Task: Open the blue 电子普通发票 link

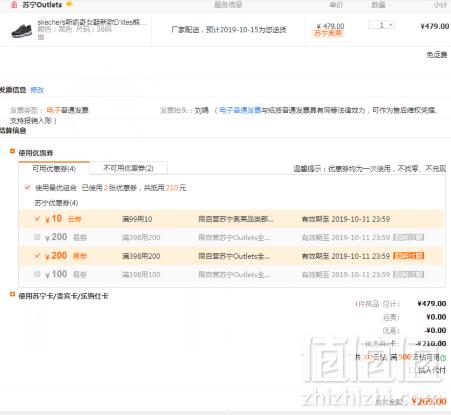Action: (x=240, y=110)
